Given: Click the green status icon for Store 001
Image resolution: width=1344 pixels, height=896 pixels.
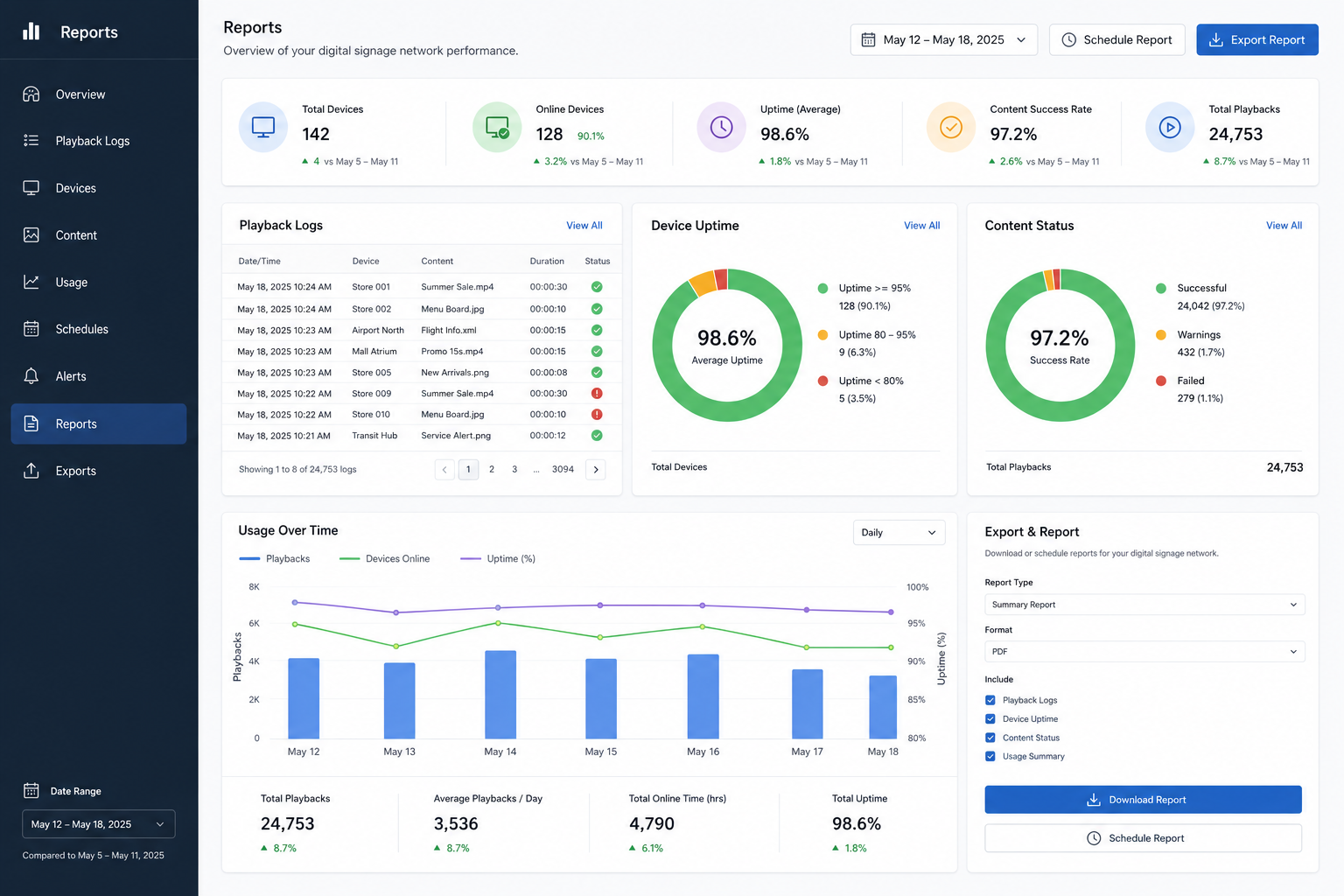Looking at the screenshot, I should 597,286.
